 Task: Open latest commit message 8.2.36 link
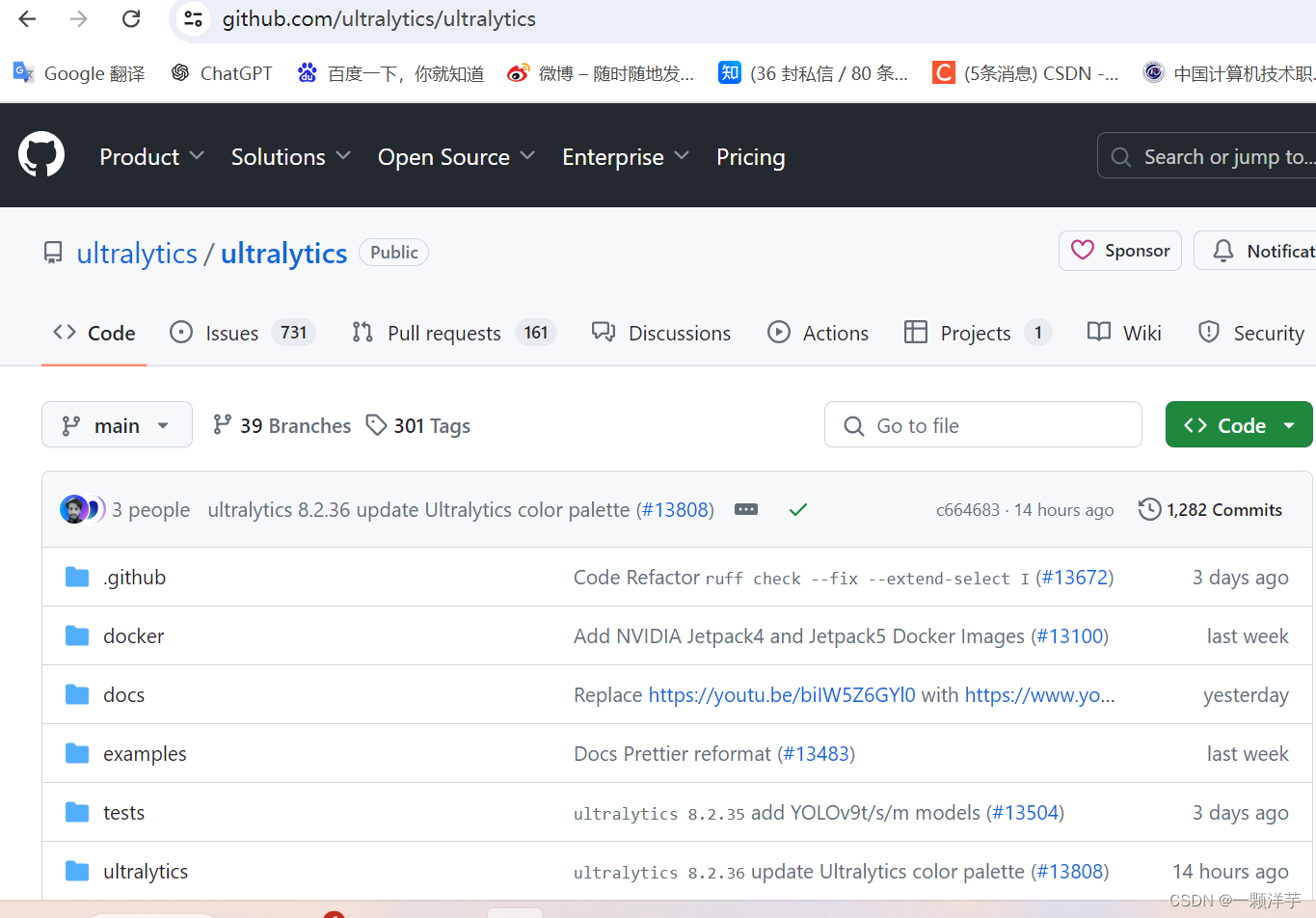(x=418, y=509)
